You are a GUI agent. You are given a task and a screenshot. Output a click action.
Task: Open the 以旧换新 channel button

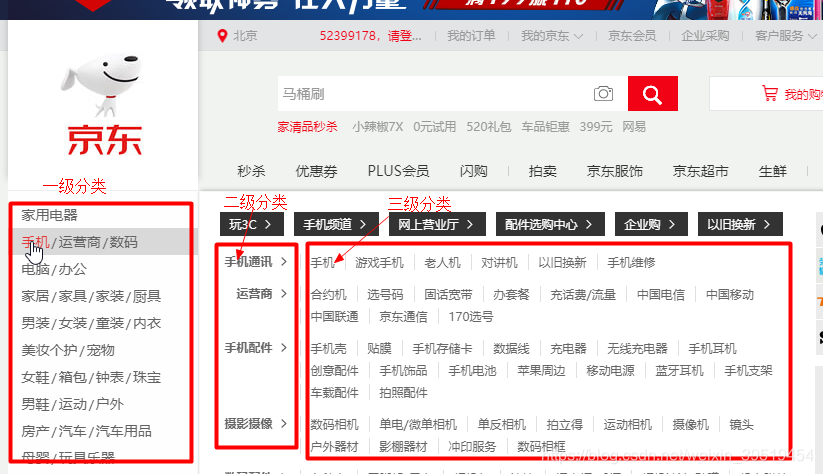740,225
